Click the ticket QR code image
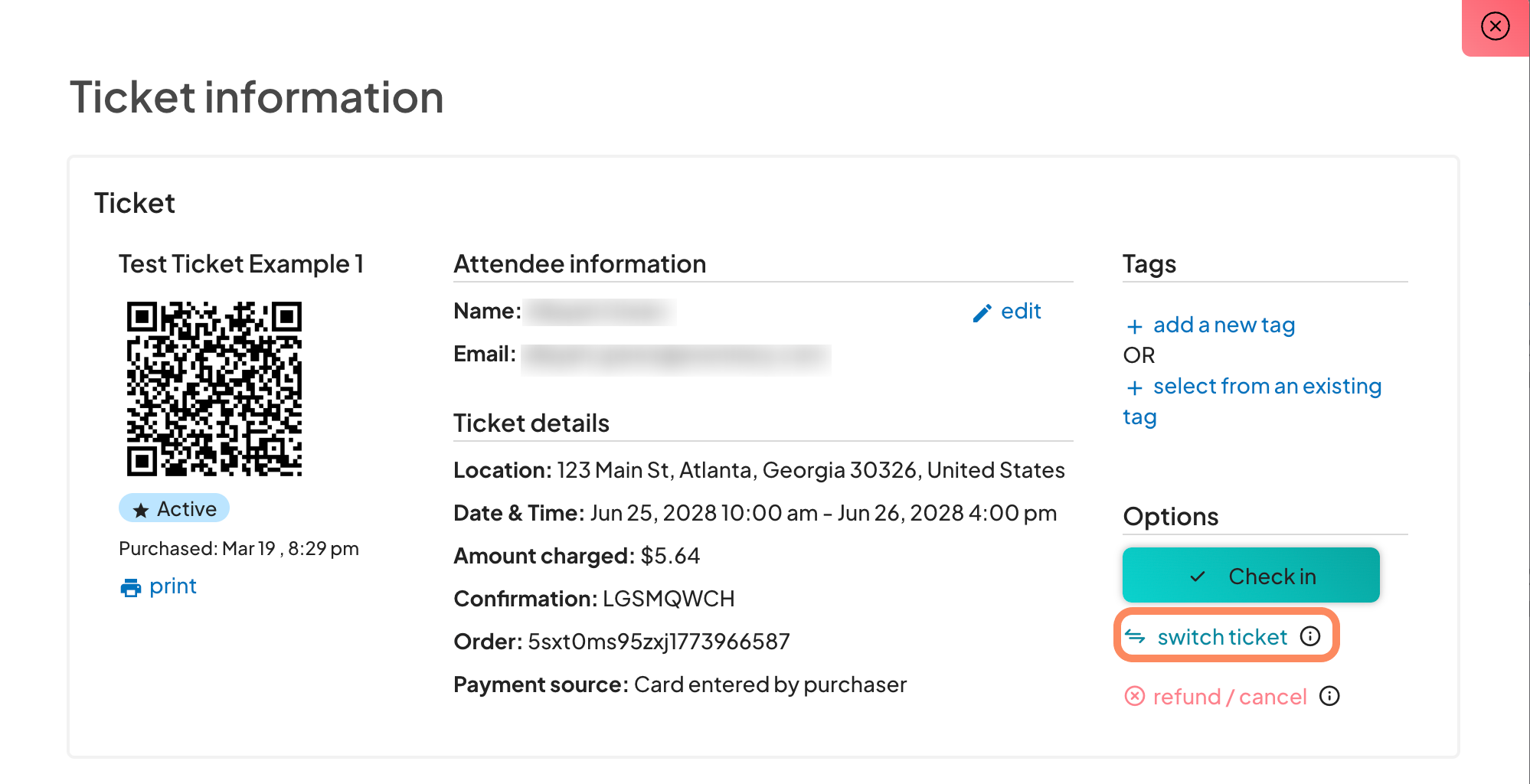The width and height of the screenshot is (1530, 784). click(x=214, y=389)
